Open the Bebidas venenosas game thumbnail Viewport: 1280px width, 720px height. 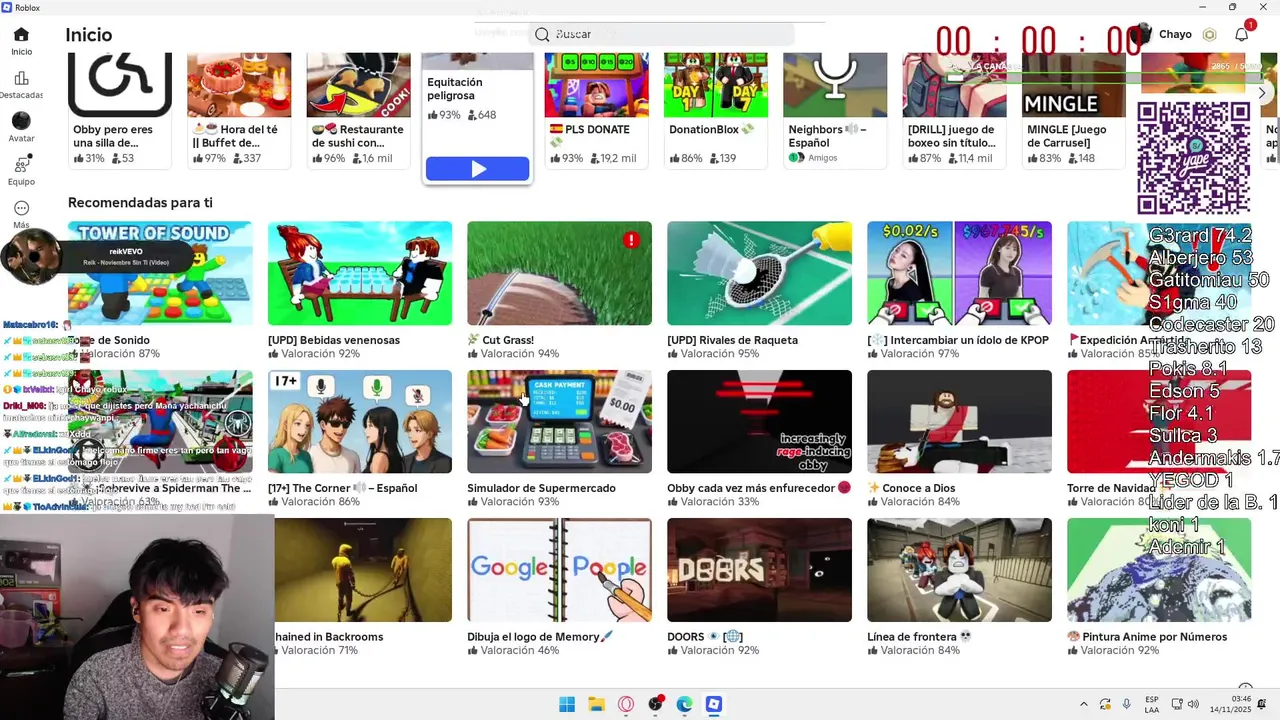click(x=360, y=273)
